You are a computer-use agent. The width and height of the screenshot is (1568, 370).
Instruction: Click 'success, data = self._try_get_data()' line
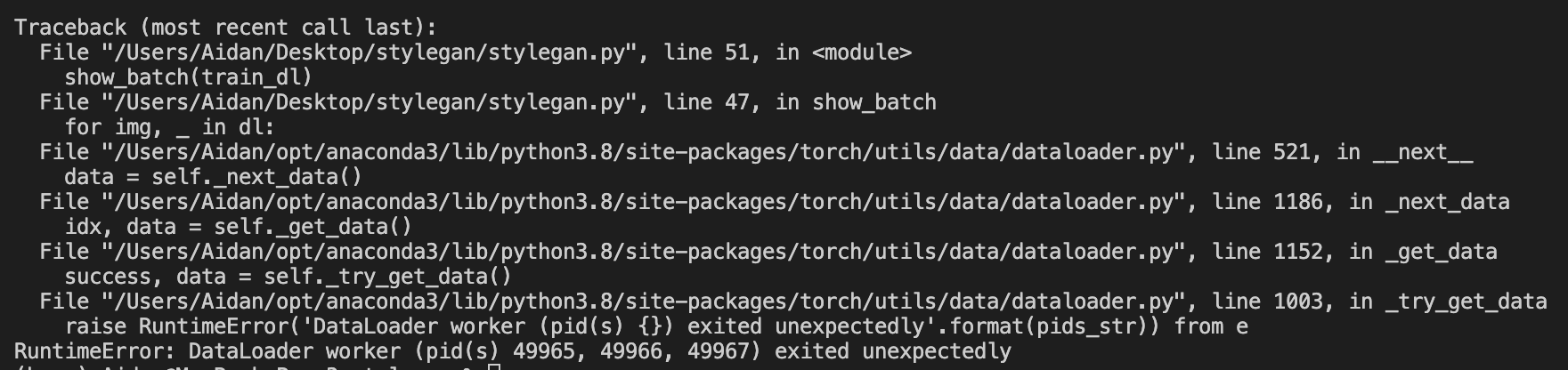(x=288, y=277)
